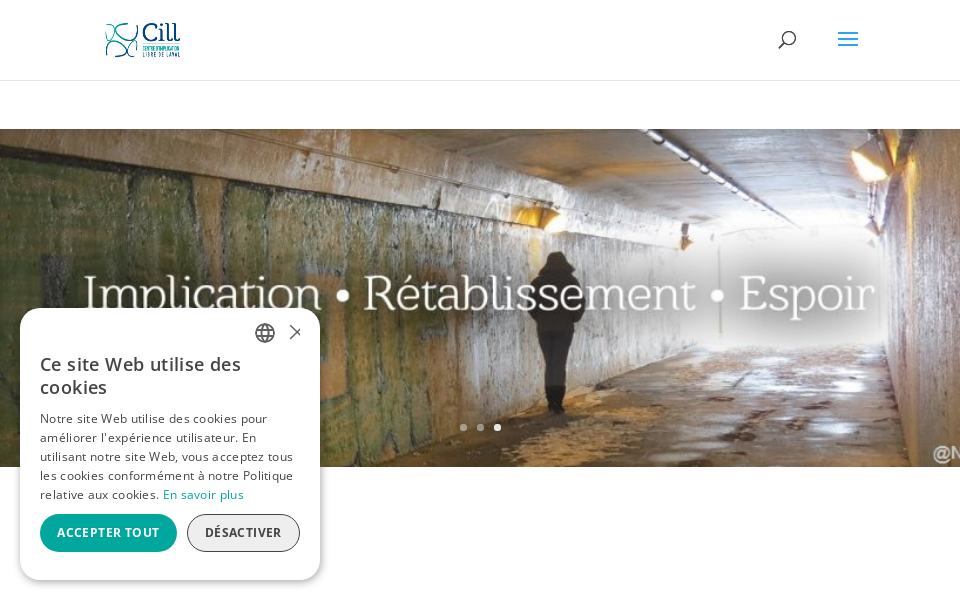Click the DÉSACTIVER button
Screen dimensions: 960x600
[243, 533]
